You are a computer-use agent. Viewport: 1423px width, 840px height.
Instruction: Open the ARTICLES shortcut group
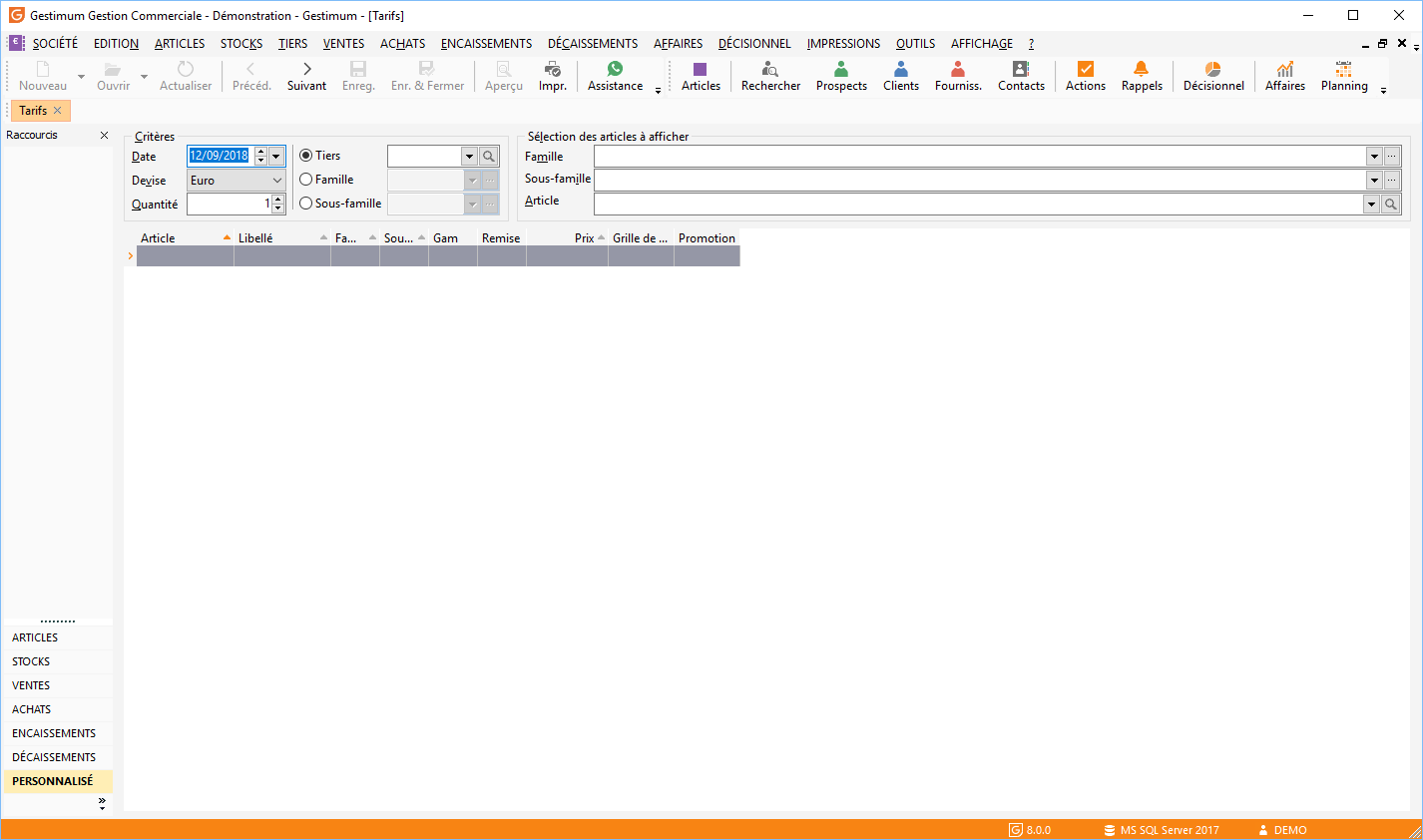click(x=57, y=637)
